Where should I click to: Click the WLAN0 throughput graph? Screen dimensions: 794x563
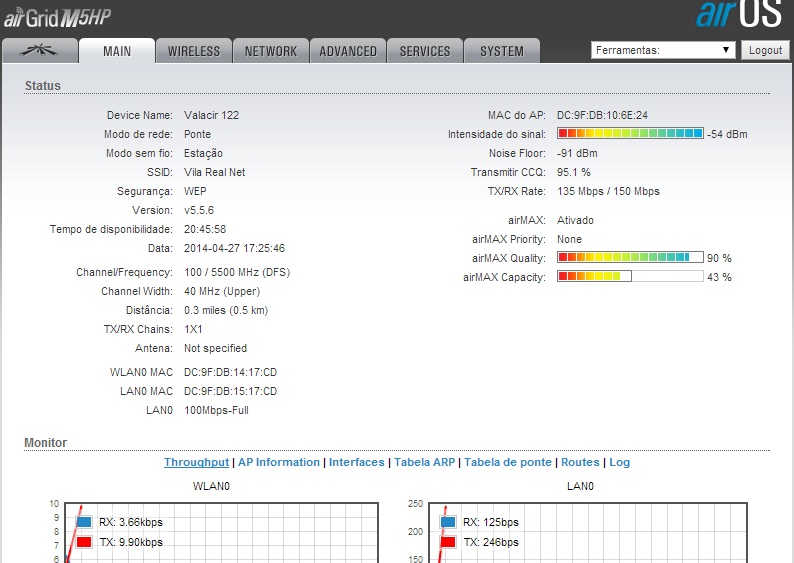coord(221,532)
